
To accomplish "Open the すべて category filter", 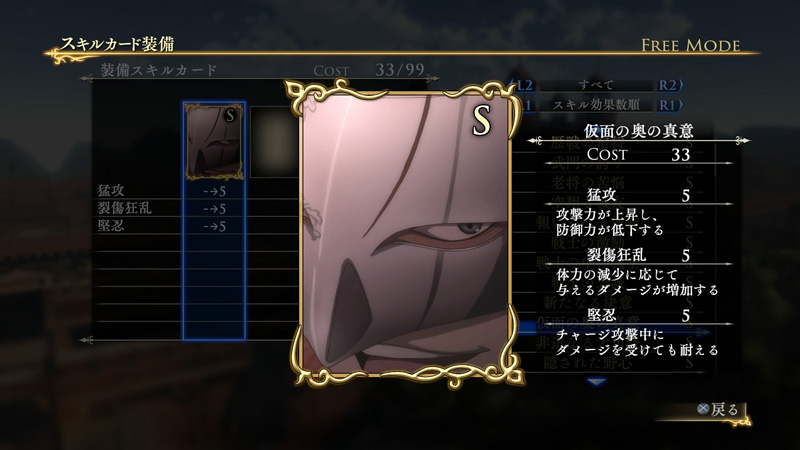I will [596, 85].
